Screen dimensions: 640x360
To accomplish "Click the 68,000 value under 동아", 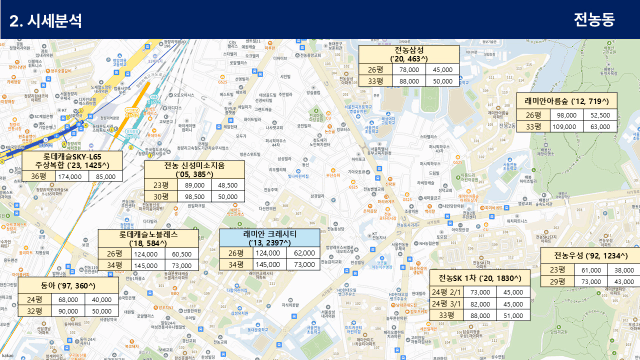I will [68, 299].
